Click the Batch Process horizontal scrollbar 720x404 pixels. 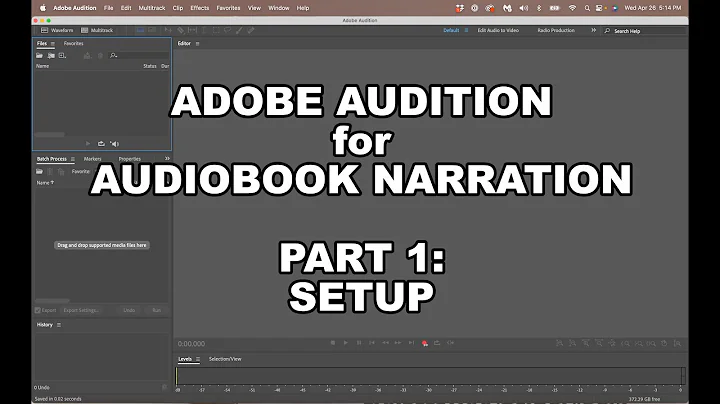pos(52,301)
